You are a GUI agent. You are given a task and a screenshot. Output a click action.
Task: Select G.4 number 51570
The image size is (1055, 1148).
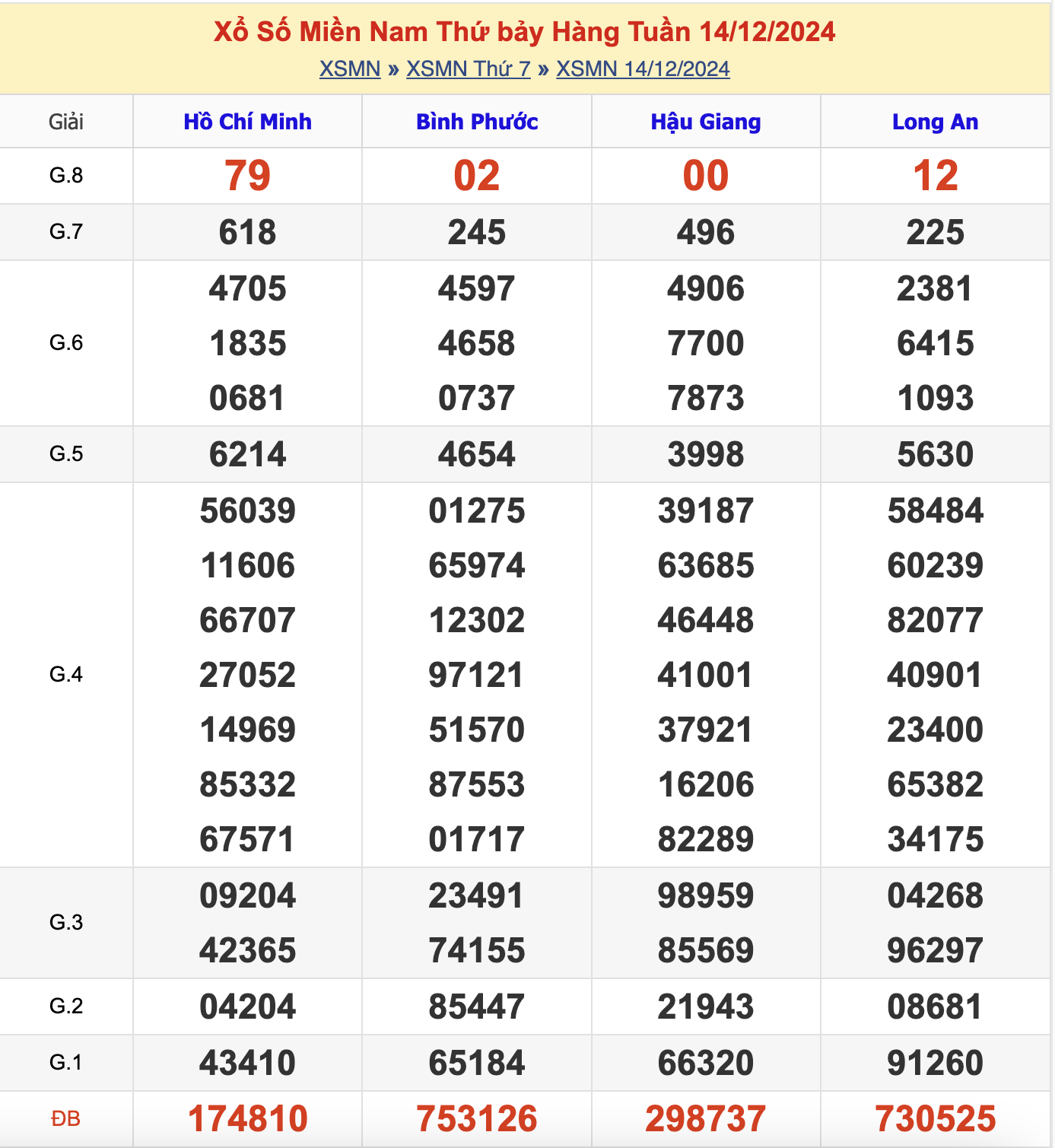pos(477,730)
